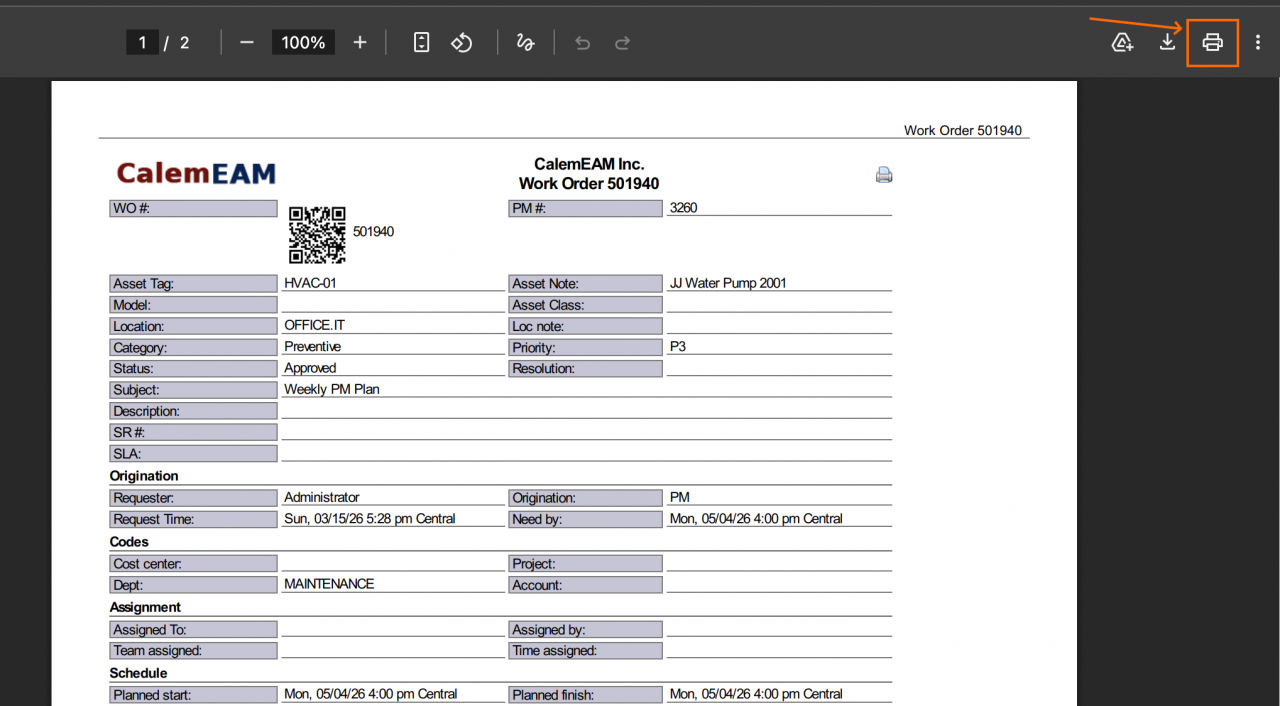Download the work order PDF
Screen dimensions: 1280x706
[1167, 42]
